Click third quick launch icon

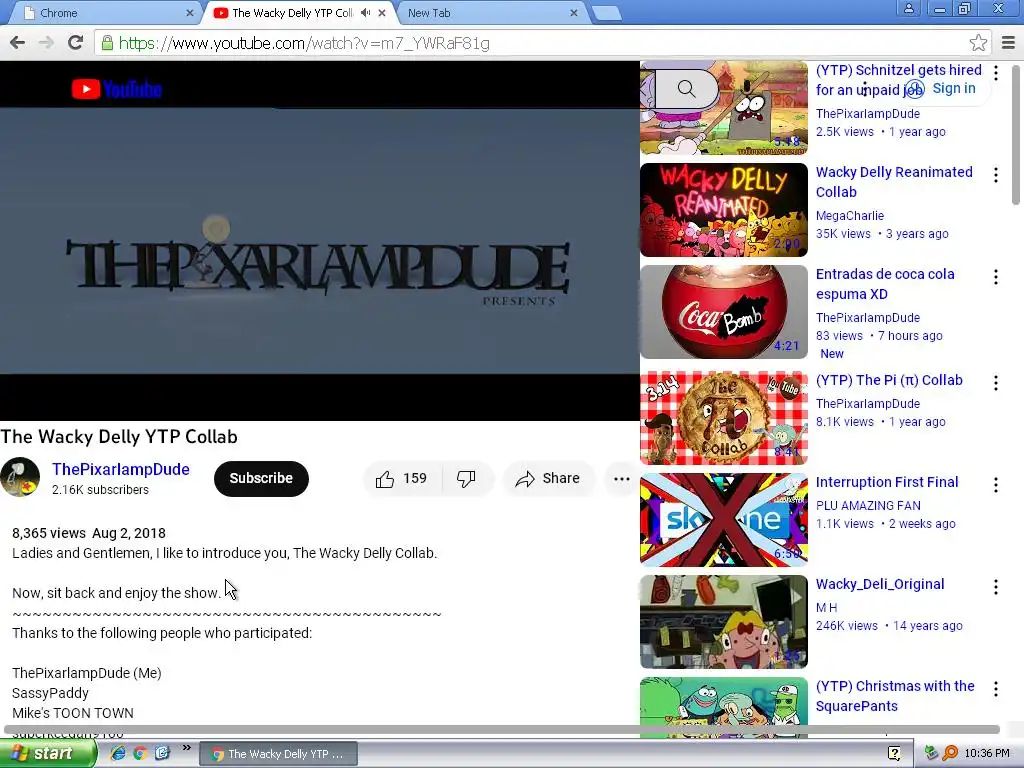[162, 753]
